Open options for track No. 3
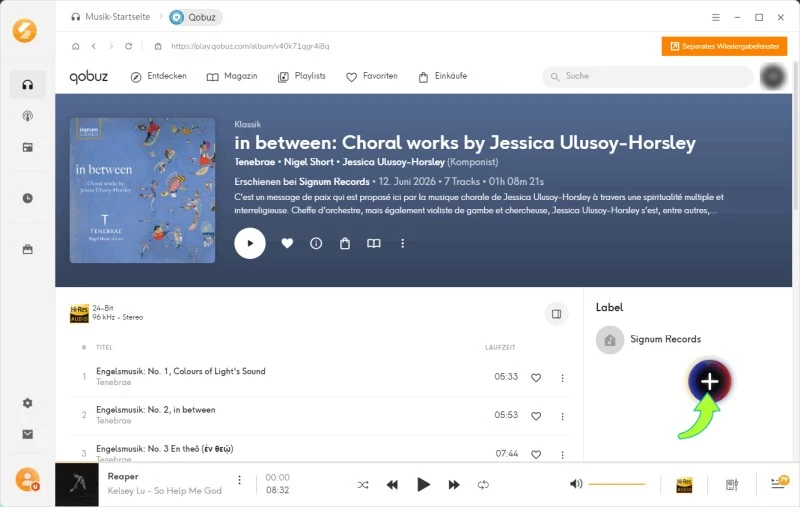 [x=562, y=454]
